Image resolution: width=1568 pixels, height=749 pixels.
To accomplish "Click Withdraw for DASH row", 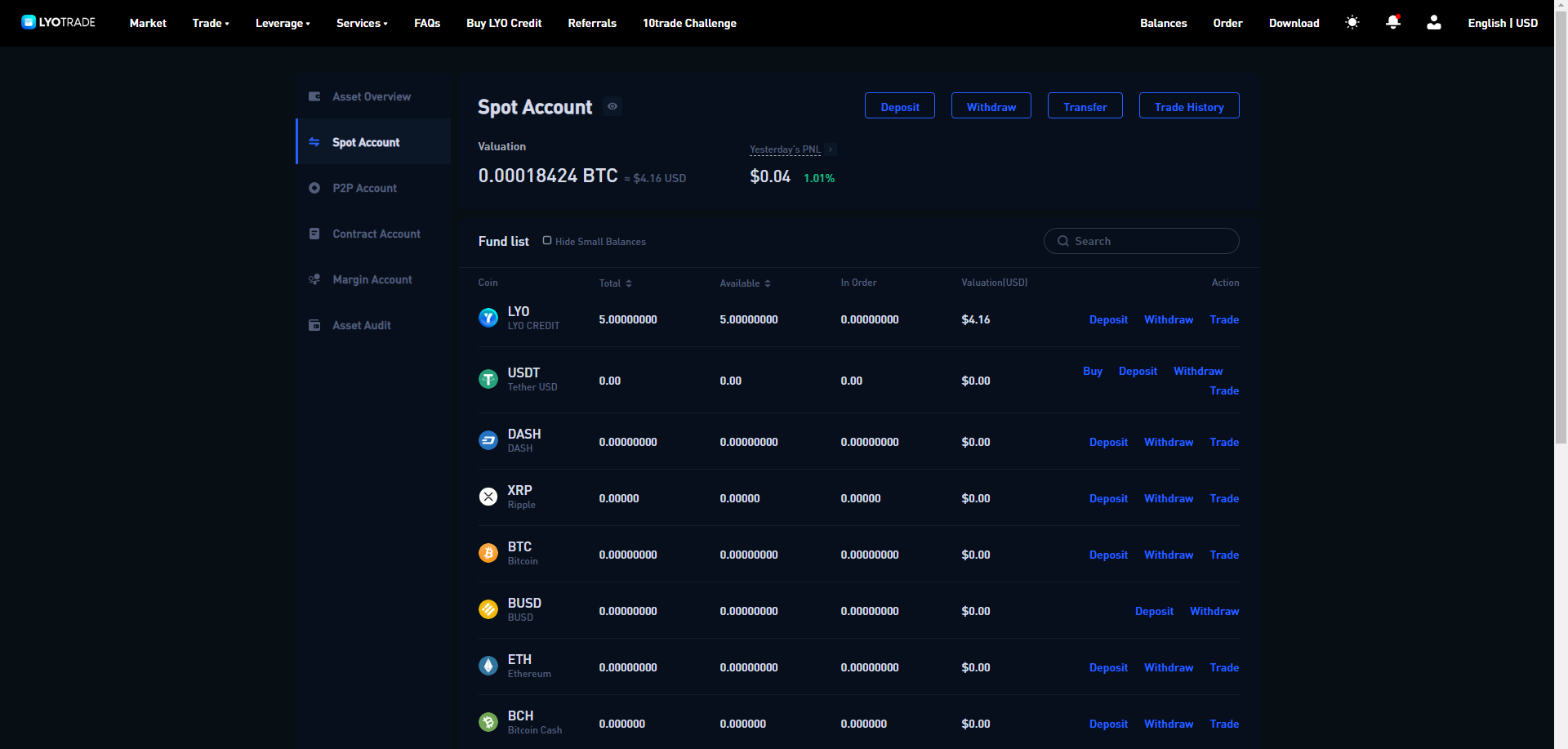I will 1169,442.
